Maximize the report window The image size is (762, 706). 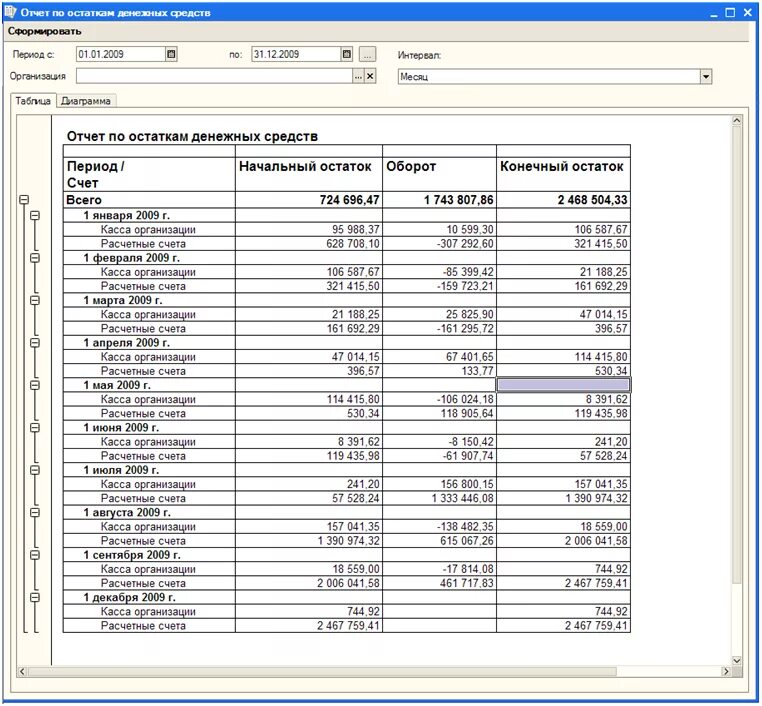[730, 13]
